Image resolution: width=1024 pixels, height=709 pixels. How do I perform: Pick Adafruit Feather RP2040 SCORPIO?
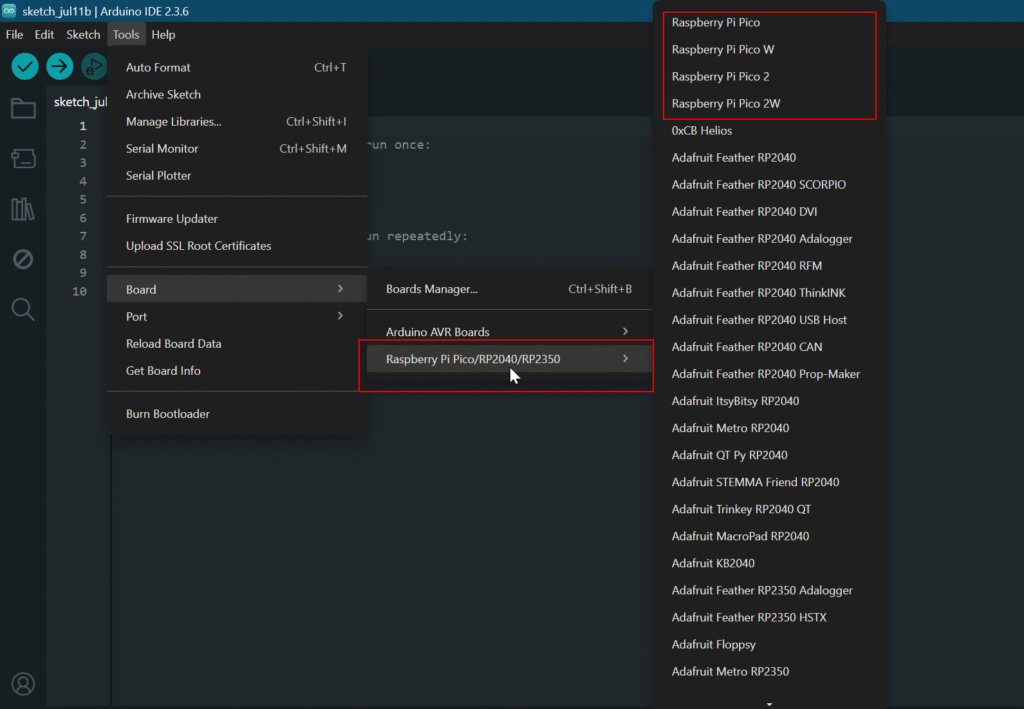coord(769,185)
